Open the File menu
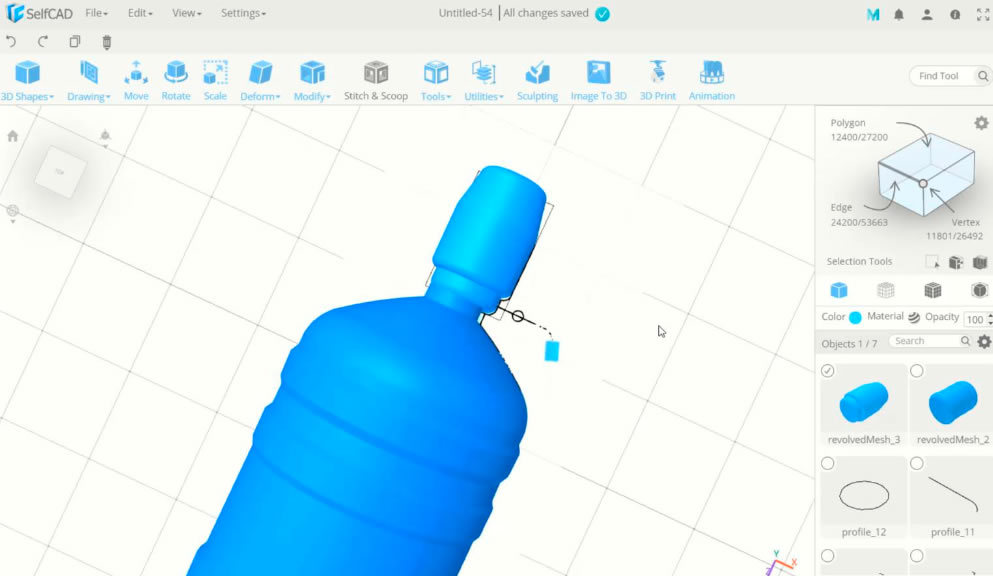Viewport: 993px width, 576px height. pyautogui.click(x=96, y=13)
